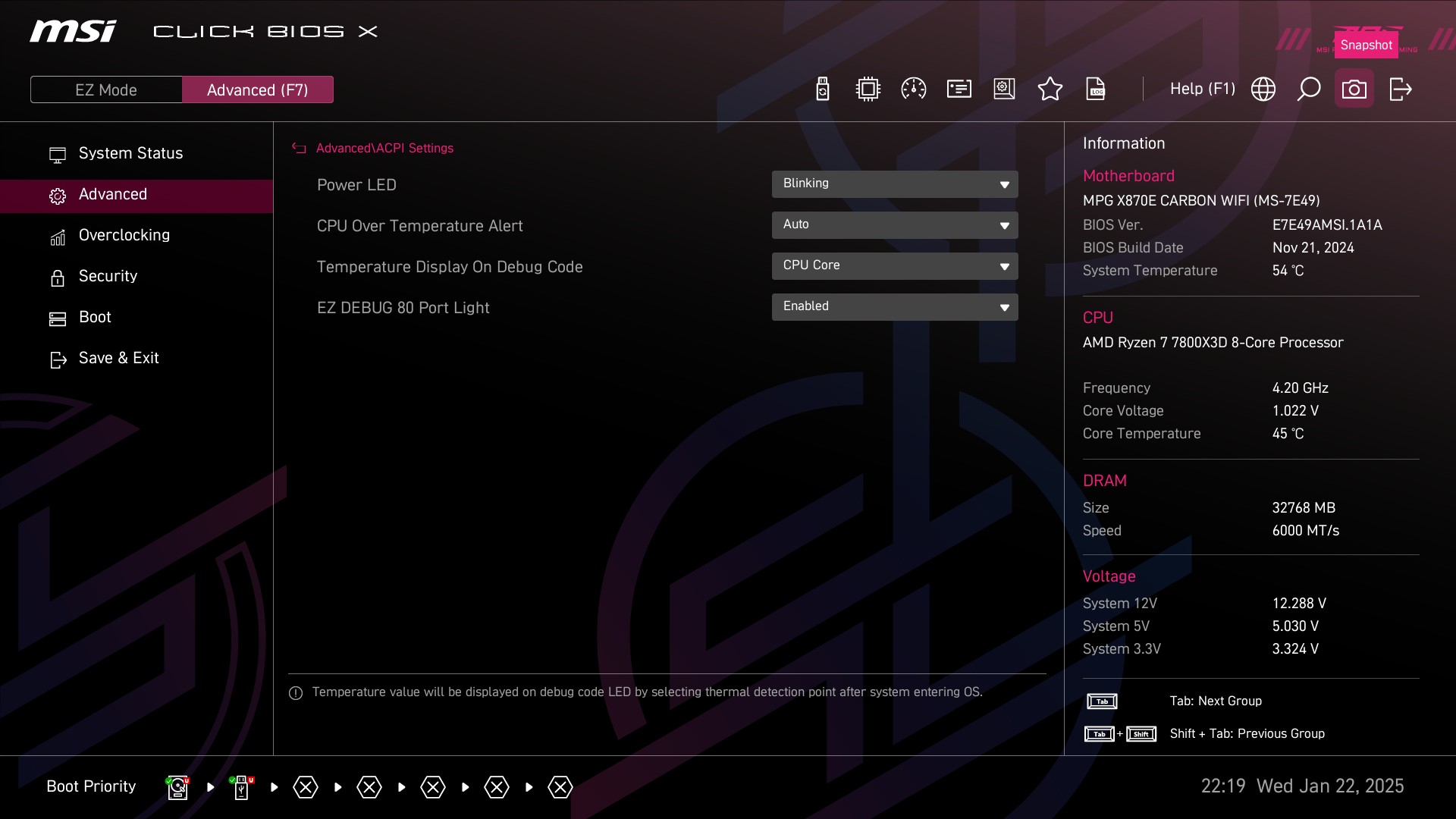Click the Snapshot badge

(1366, 43)
